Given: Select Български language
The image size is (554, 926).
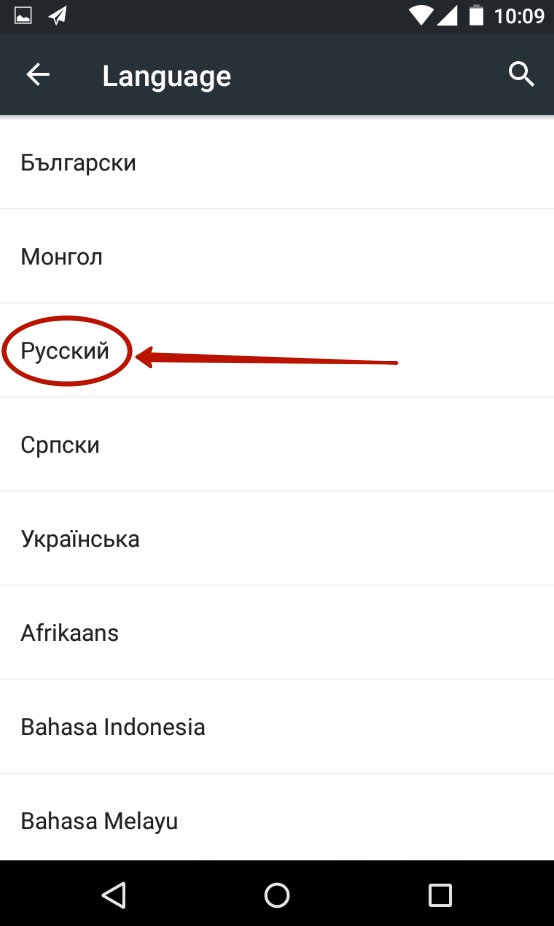Looking at the screenshot, I should click(x=277, y=162).
